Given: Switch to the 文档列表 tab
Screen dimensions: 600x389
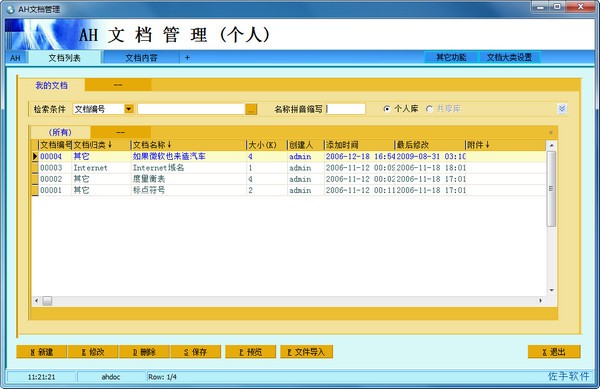Looking at the screenshot, I should (64, 58).
